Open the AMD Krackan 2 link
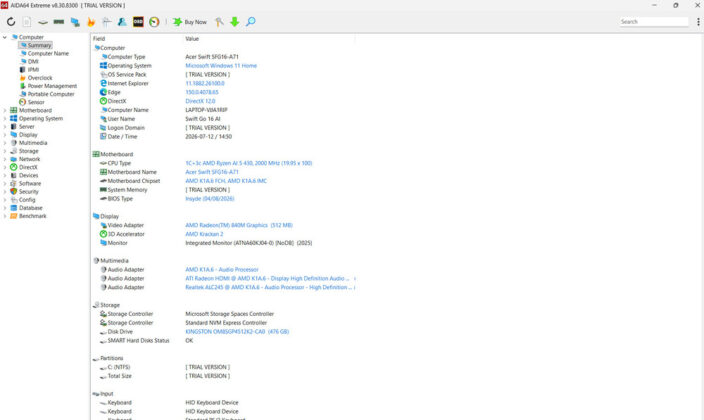704x420 pixels. tap(204, 234)
